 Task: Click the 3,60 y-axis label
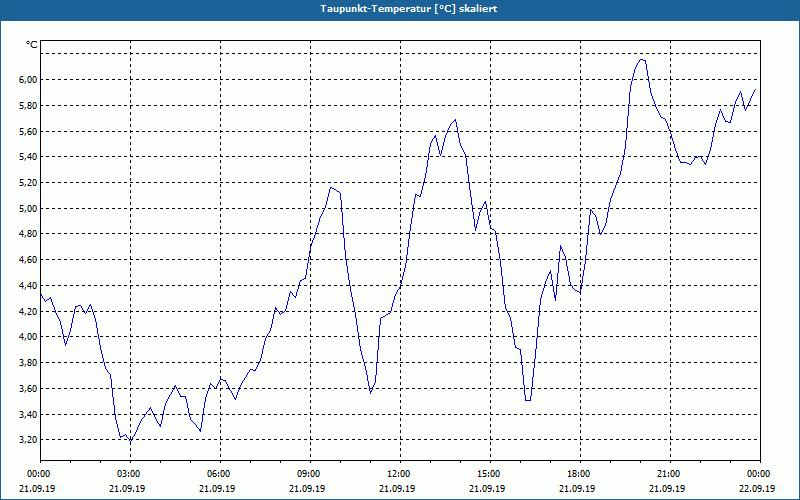point(29,388)
